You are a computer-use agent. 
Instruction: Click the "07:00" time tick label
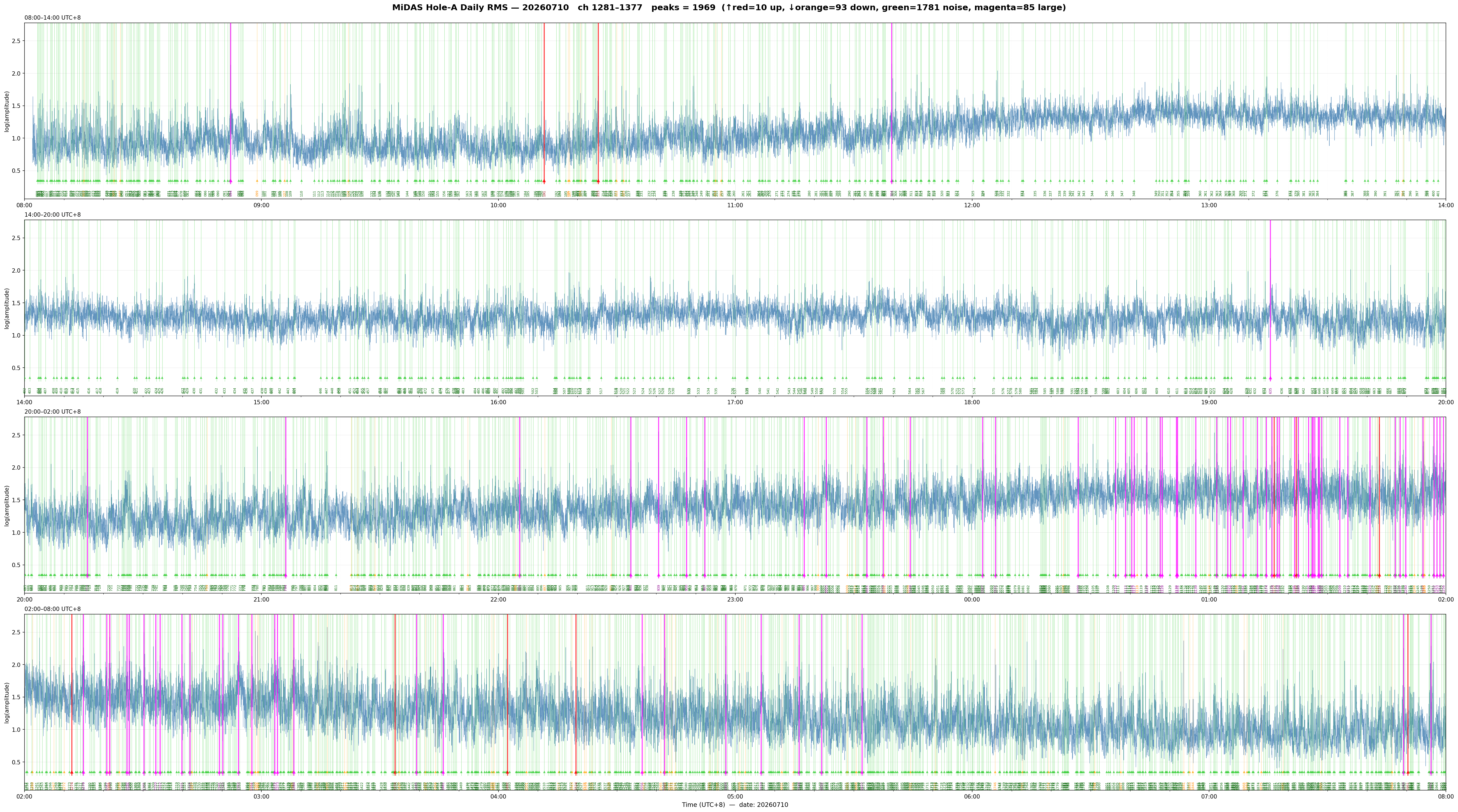[x=1209, y=796]
